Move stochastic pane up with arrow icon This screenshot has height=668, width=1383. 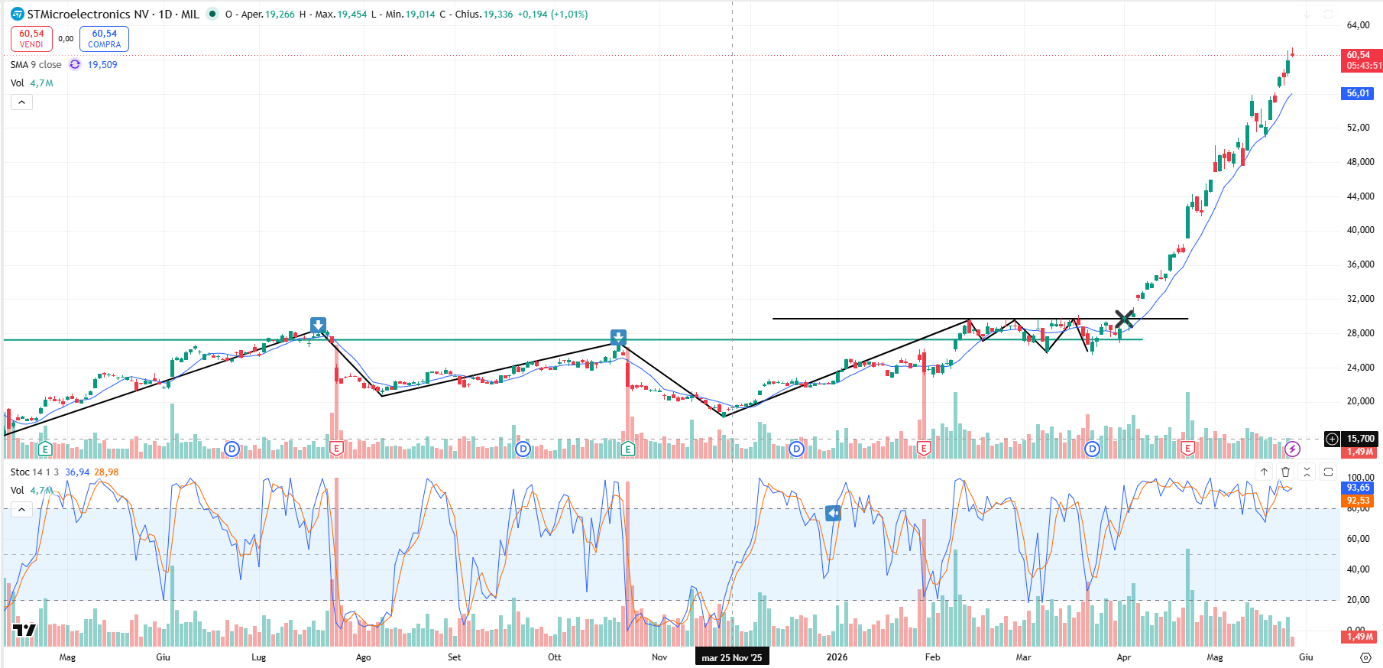(x=1264, y=472)
